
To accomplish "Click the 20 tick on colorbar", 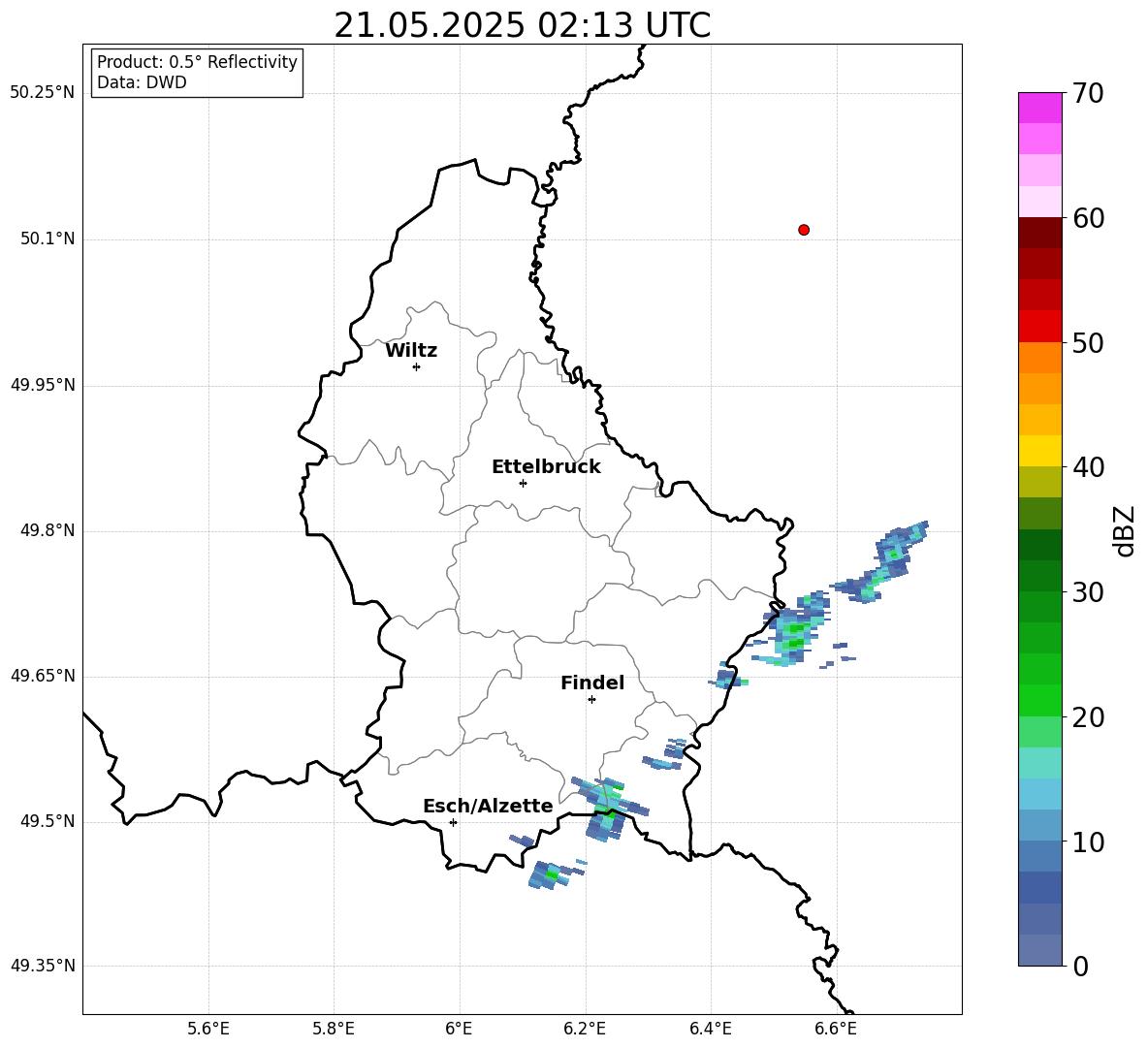I will (1088, 717).
